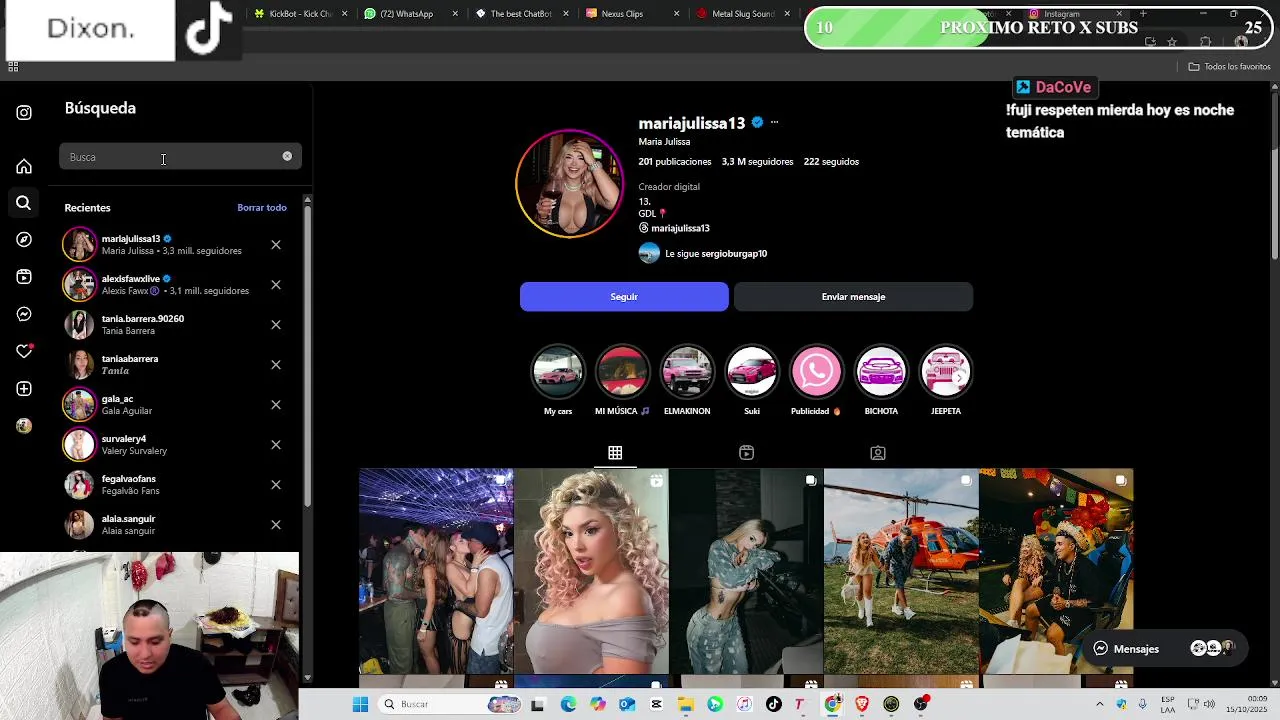1280x720 pixels.
Task: Open gala_ac recent search result
Action: pos(175,405)
